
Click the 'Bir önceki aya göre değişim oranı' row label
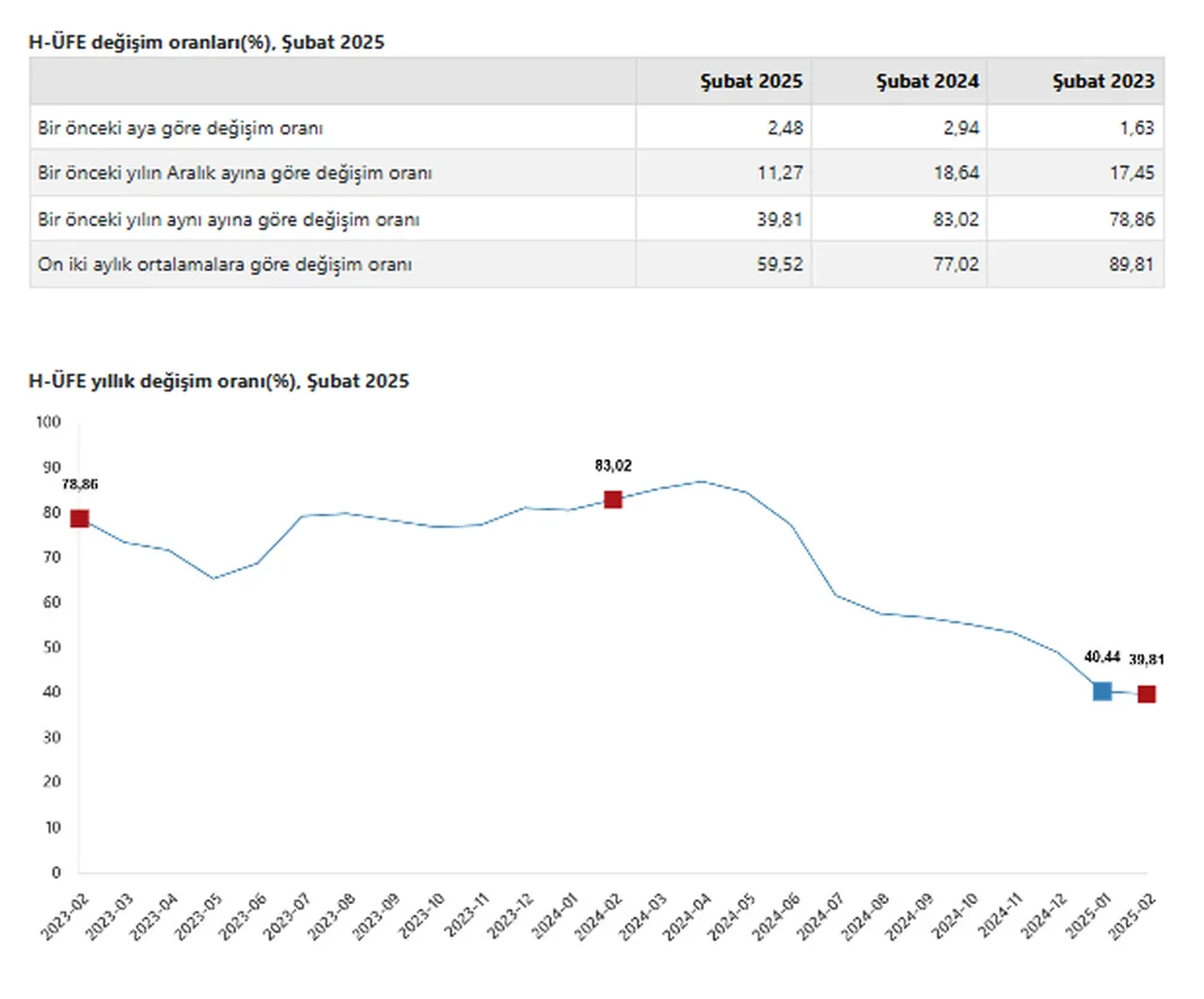(x=181, y=128)
